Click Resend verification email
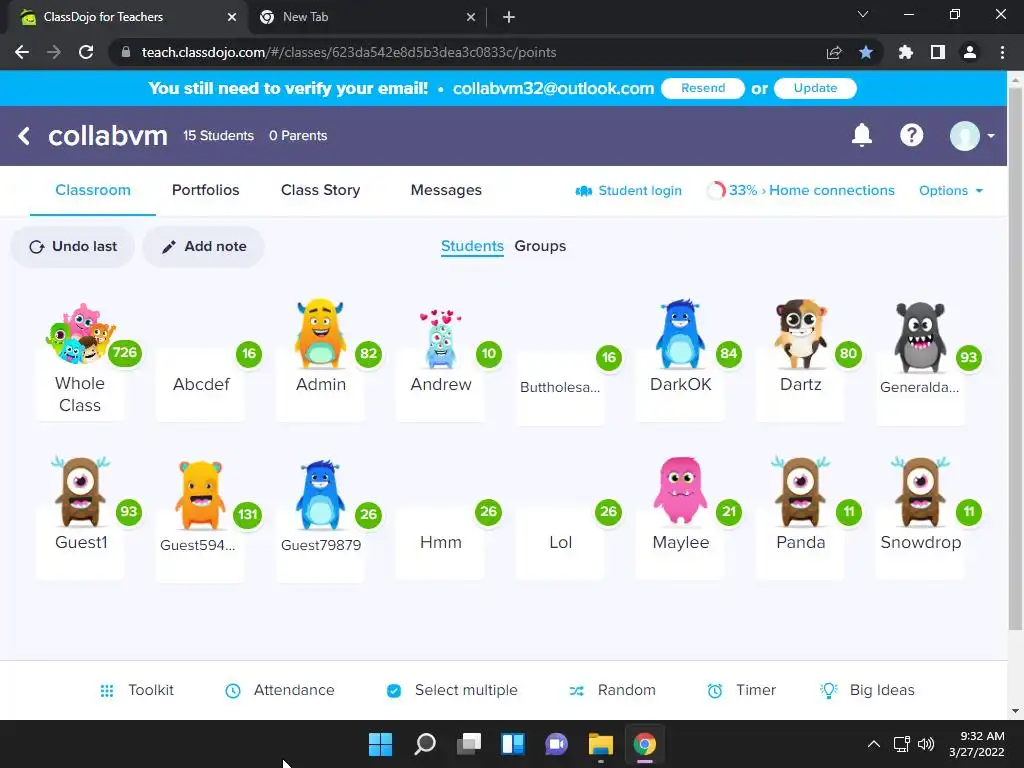1024x768 pixels. [x=703, y=88]
